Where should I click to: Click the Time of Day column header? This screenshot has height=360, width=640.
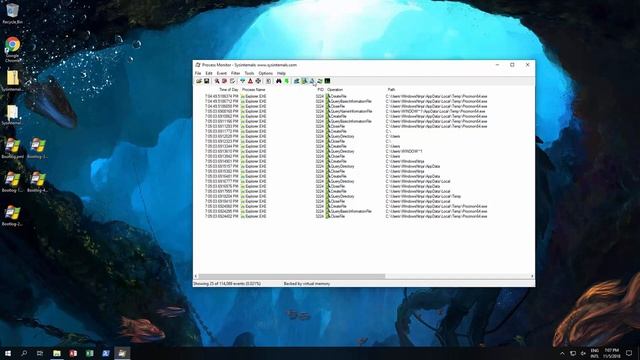[229, 89]
